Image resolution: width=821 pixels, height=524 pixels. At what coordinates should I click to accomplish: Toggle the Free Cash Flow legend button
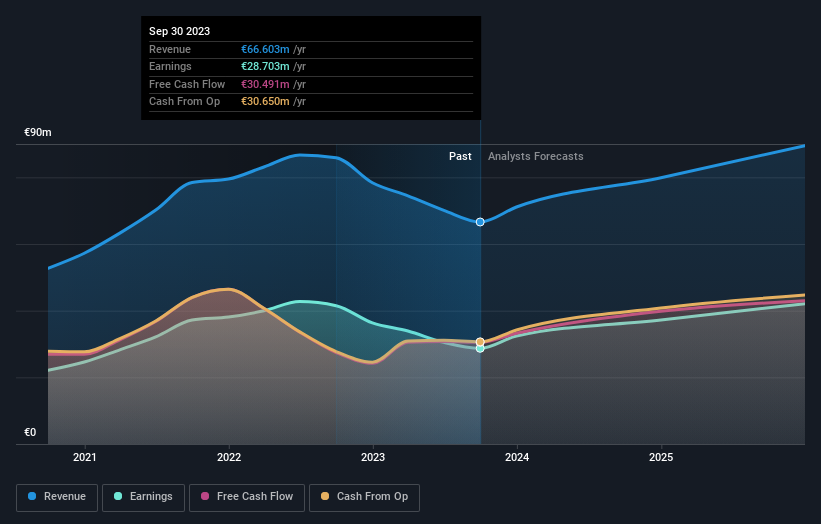click(x=247, y=497)
